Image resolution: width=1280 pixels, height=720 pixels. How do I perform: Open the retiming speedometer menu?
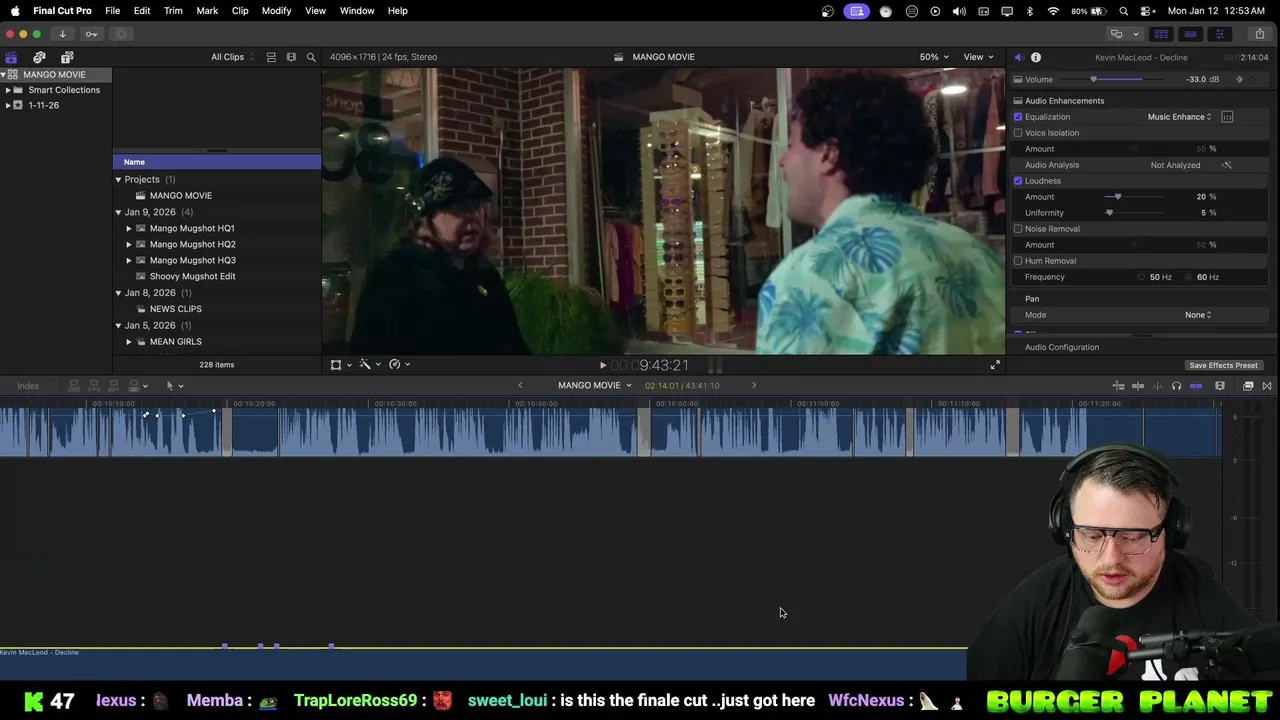click(398, 365)
